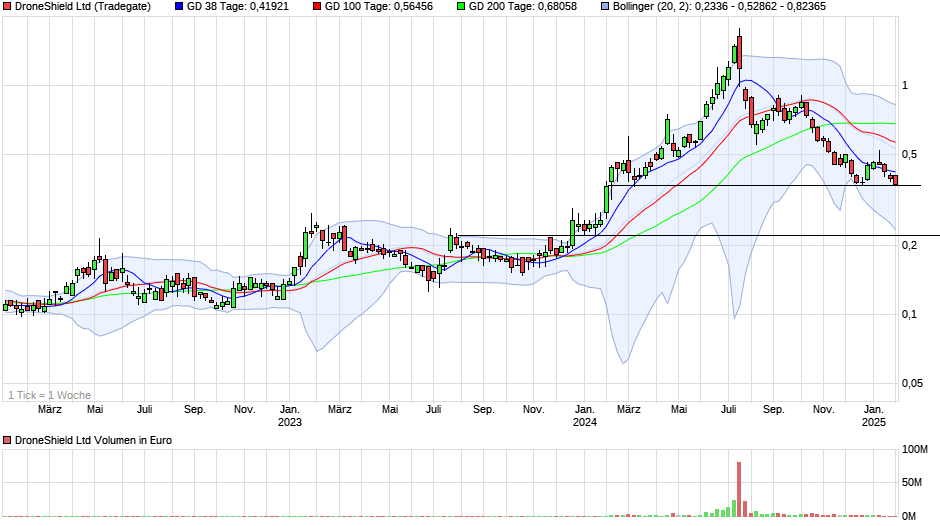
Task: Select 'GD 38 Tage: 0,41921' legend text
Action: click(237, 7)
